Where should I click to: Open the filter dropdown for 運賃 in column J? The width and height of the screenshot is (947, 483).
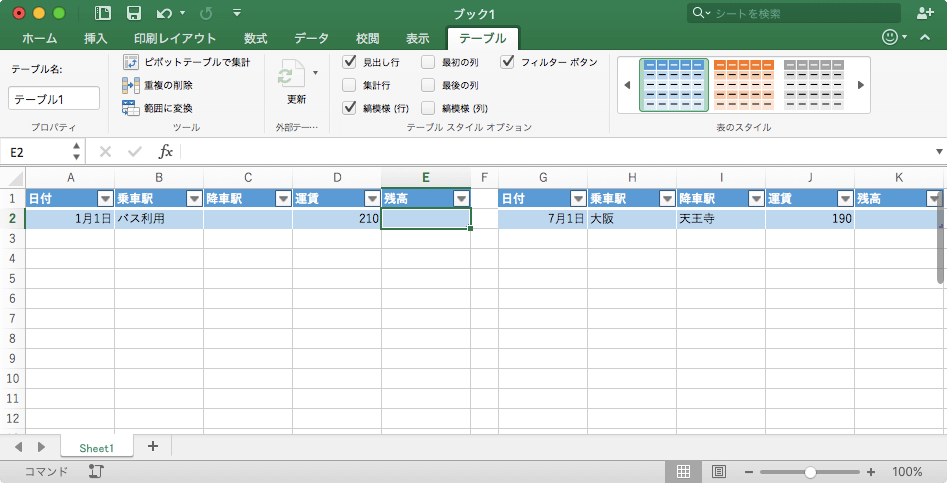pos(846,199)
